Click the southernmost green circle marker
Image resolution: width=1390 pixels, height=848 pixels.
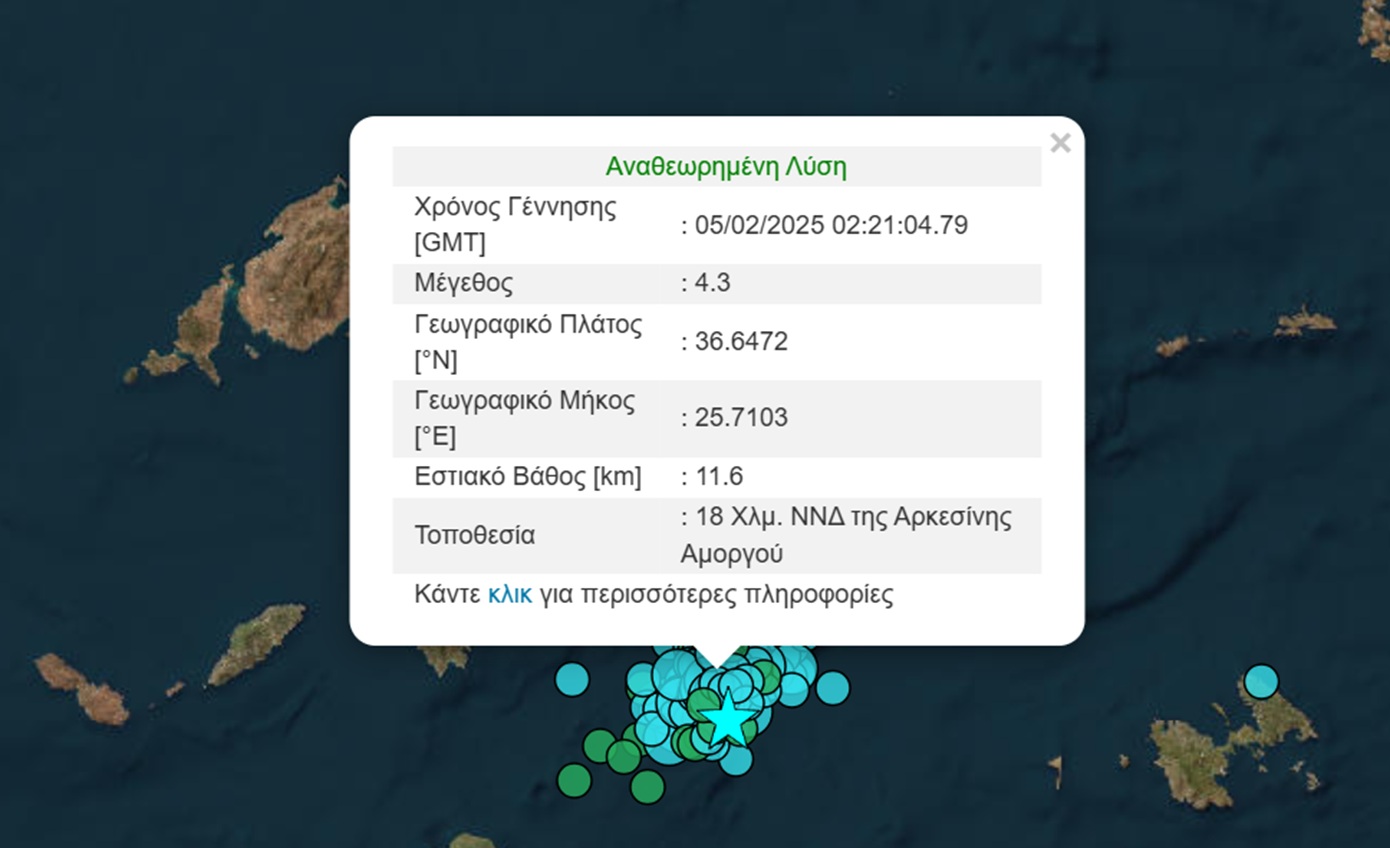click(x=647, y=787)
